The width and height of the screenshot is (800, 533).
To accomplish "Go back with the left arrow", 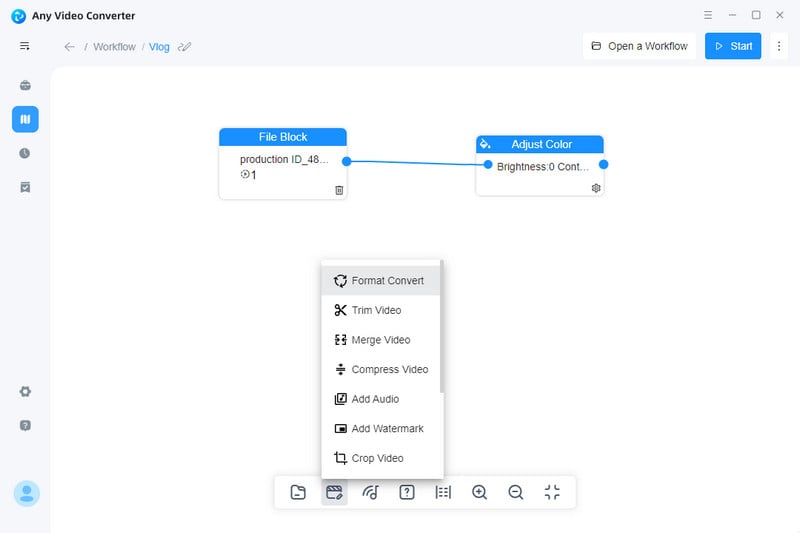I will pyautogui.click(x=69, y=47).
